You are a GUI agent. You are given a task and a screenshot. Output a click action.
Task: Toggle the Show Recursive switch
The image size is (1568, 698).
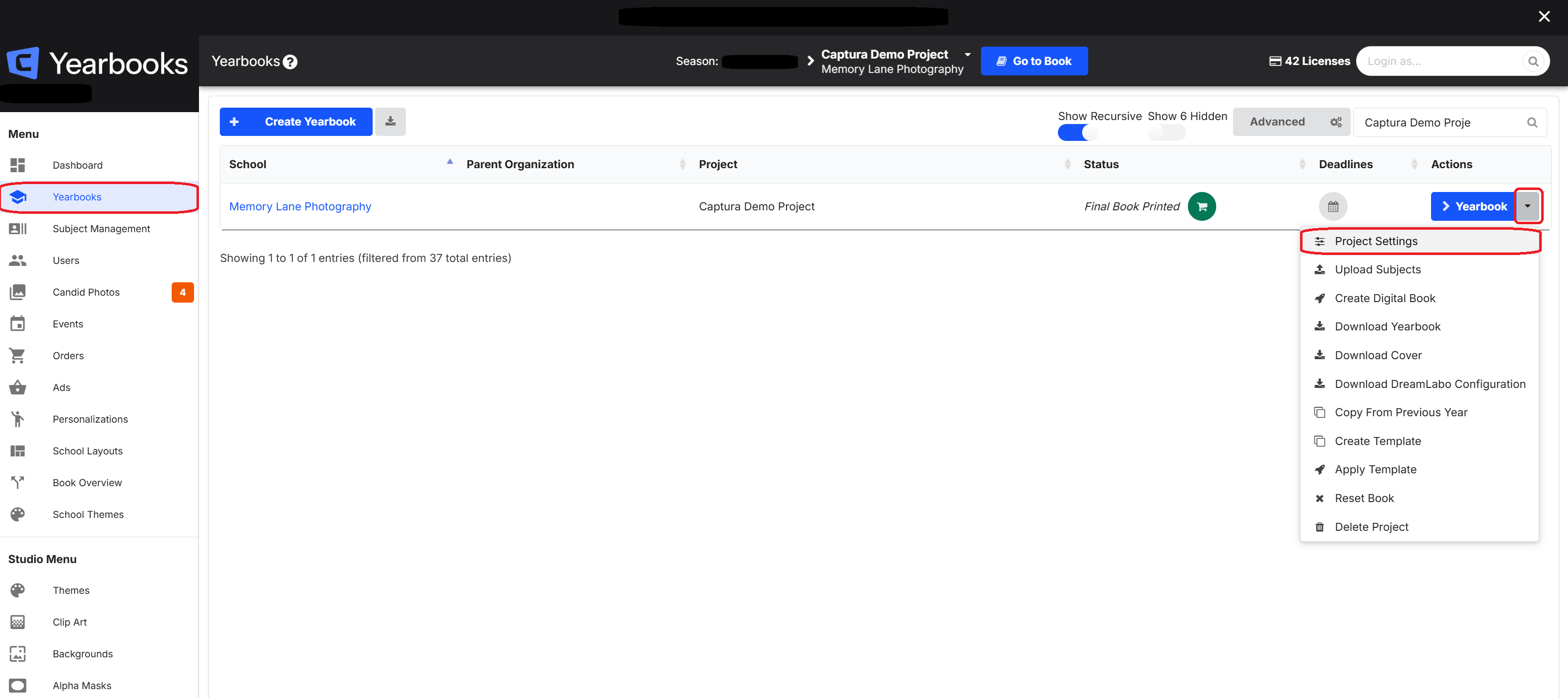1077,132
